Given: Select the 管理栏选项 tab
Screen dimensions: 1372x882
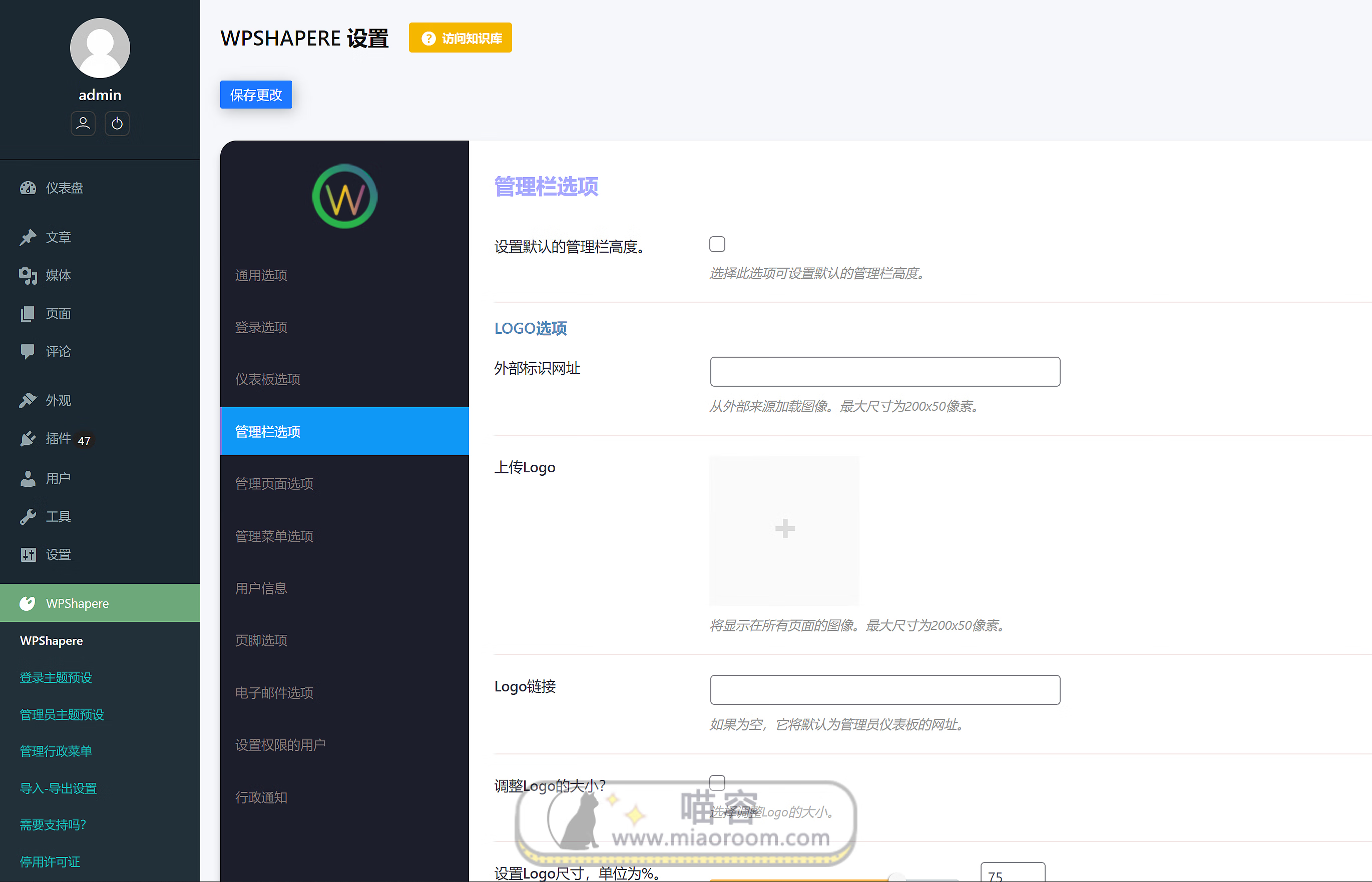Looking at the screenshot, I should coord(344,431).
